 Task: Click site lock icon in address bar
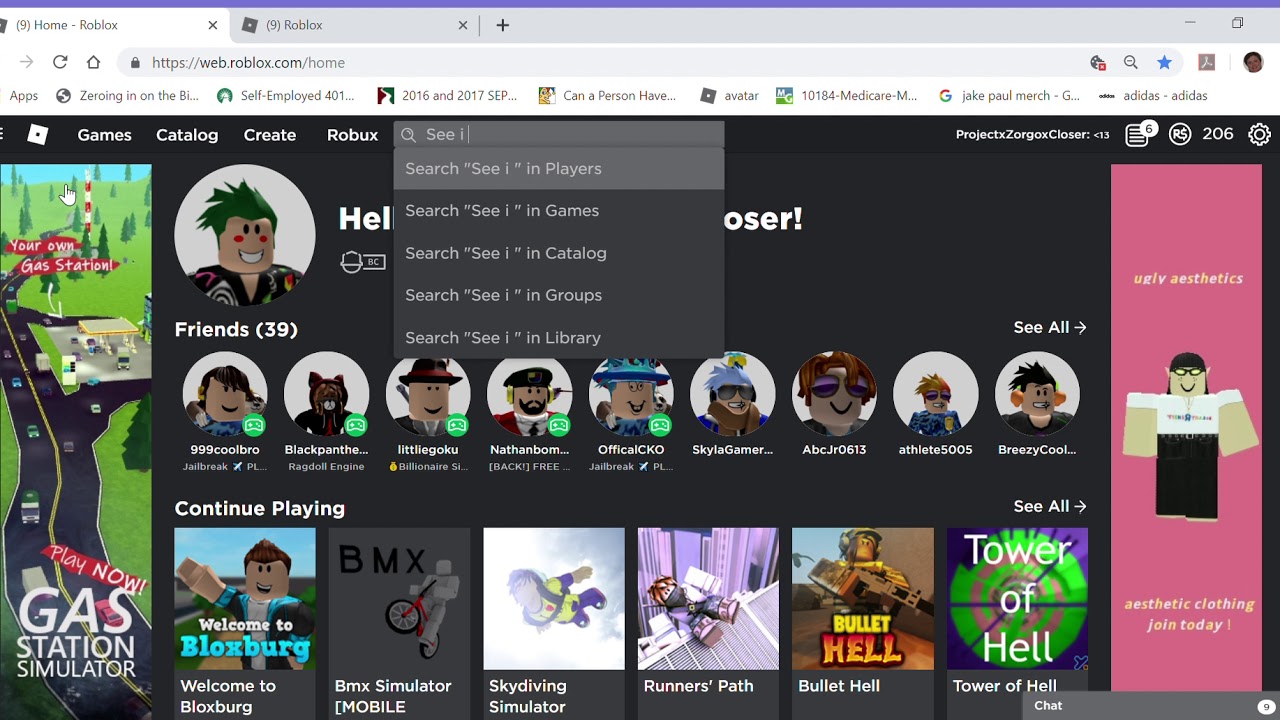(135, 63)
